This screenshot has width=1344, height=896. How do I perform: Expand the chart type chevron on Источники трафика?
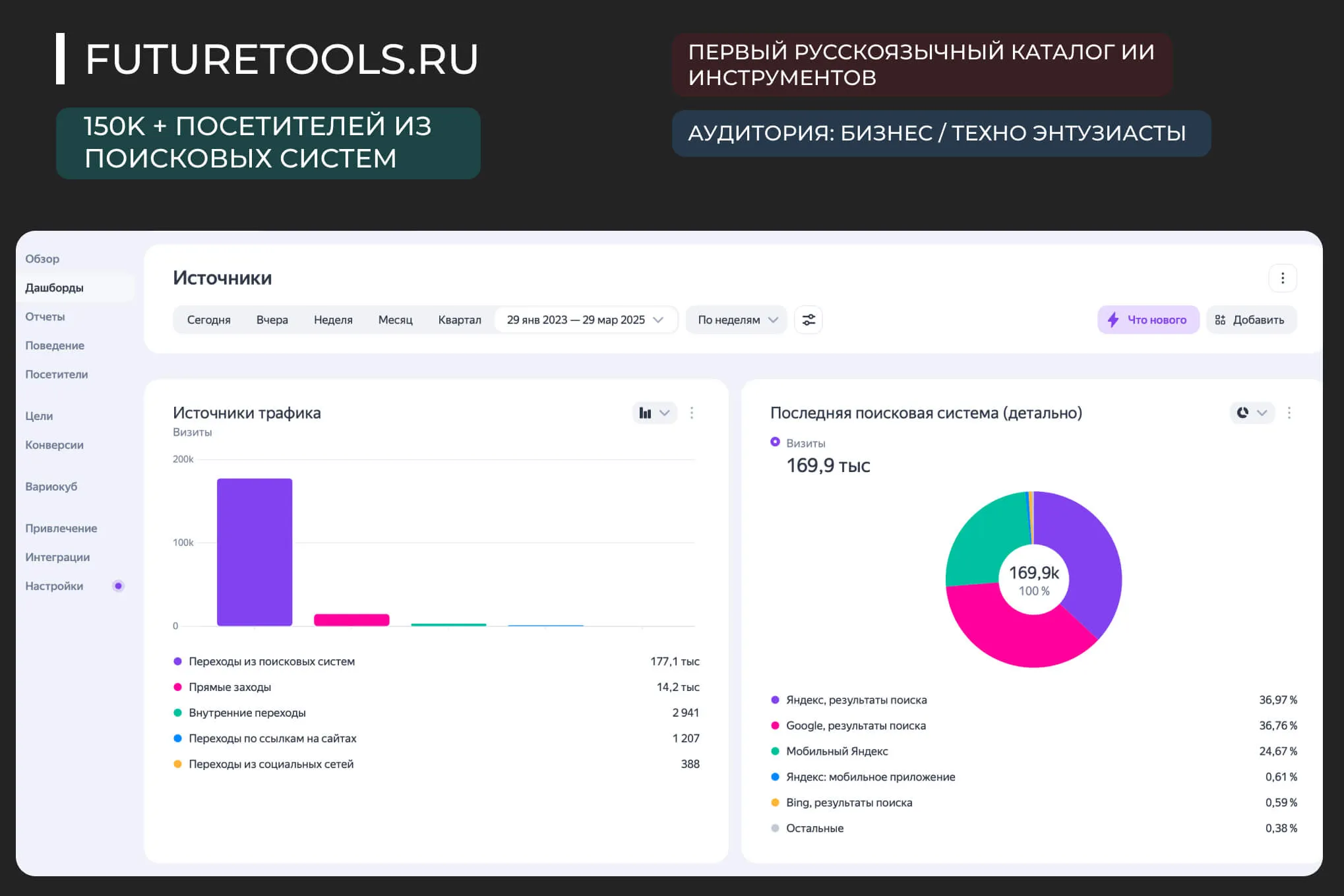click(x=664, y=413)
